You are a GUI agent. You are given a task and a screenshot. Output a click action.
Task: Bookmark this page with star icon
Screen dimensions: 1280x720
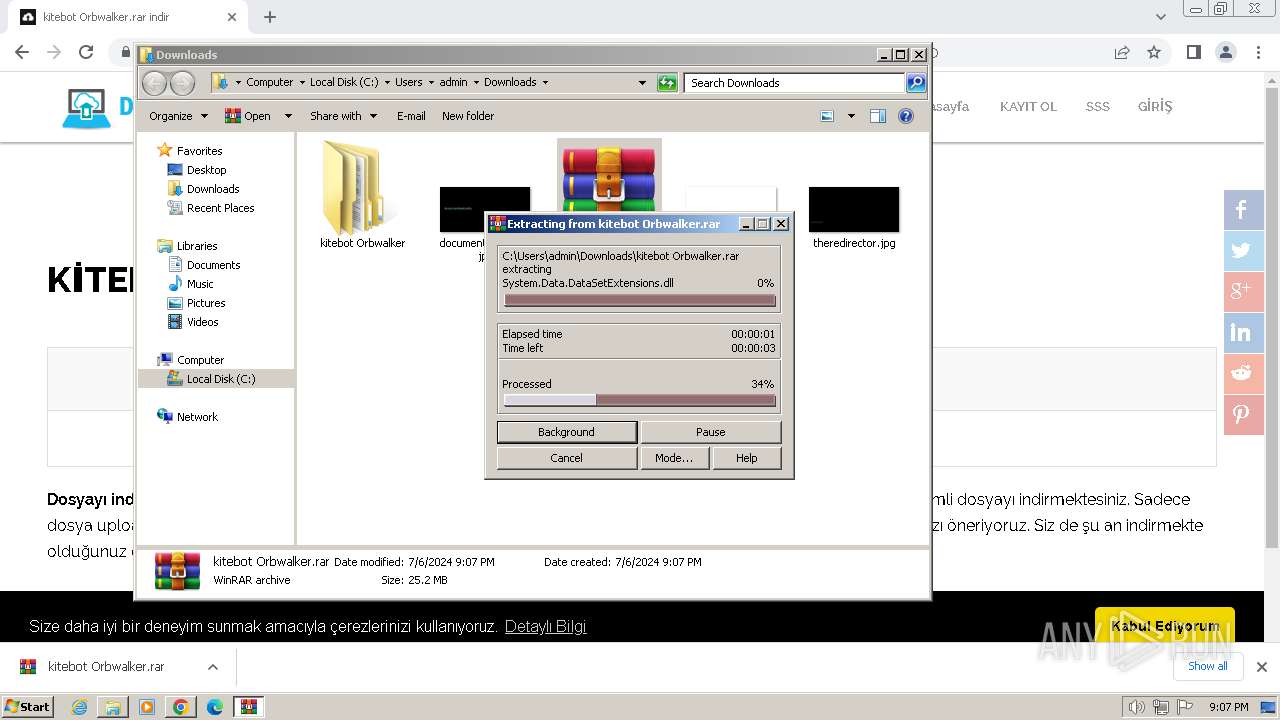click(x=1154, y=52)
